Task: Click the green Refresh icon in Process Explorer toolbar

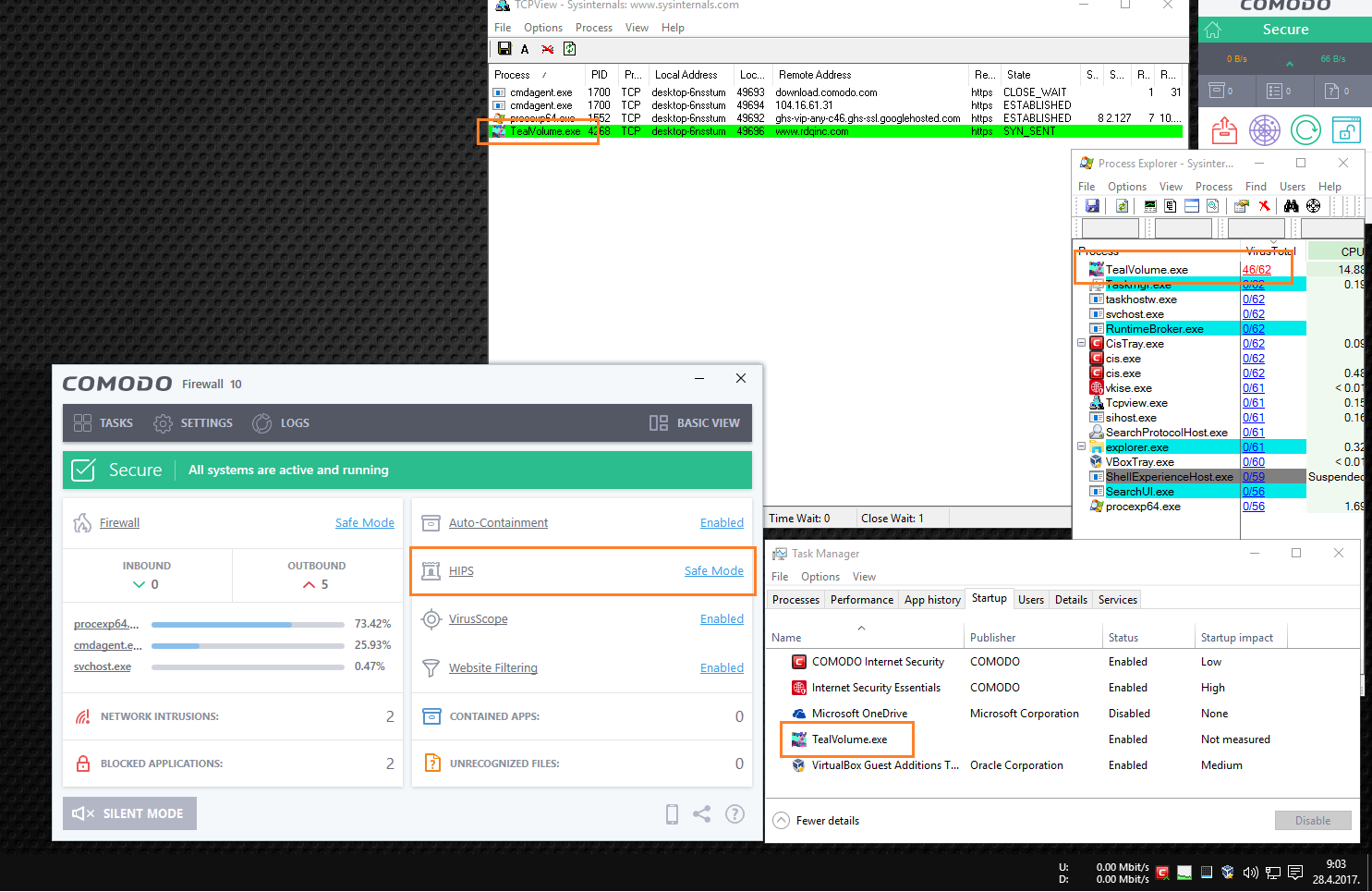Action: point(1122,206)
